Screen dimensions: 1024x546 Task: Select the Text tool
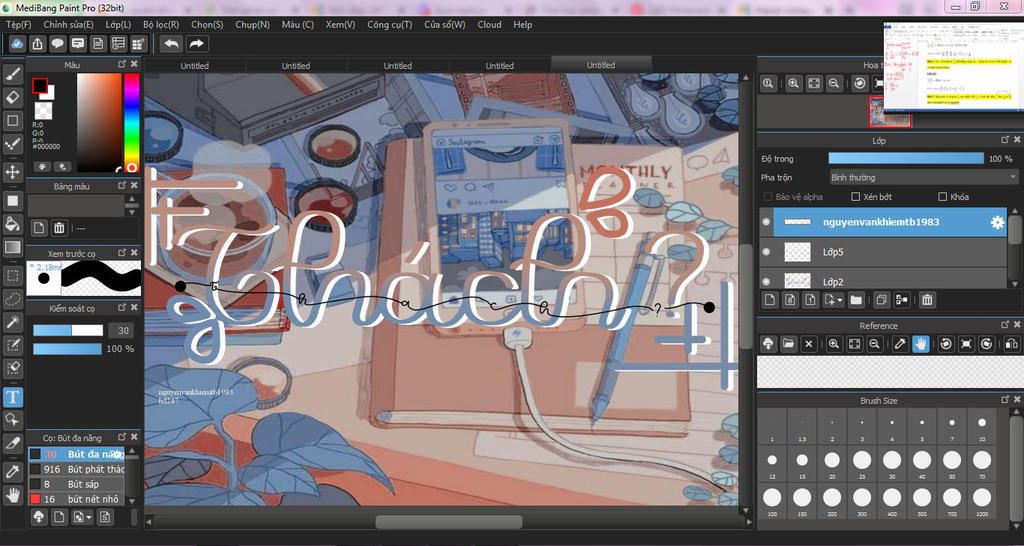(x=12, y=396)
